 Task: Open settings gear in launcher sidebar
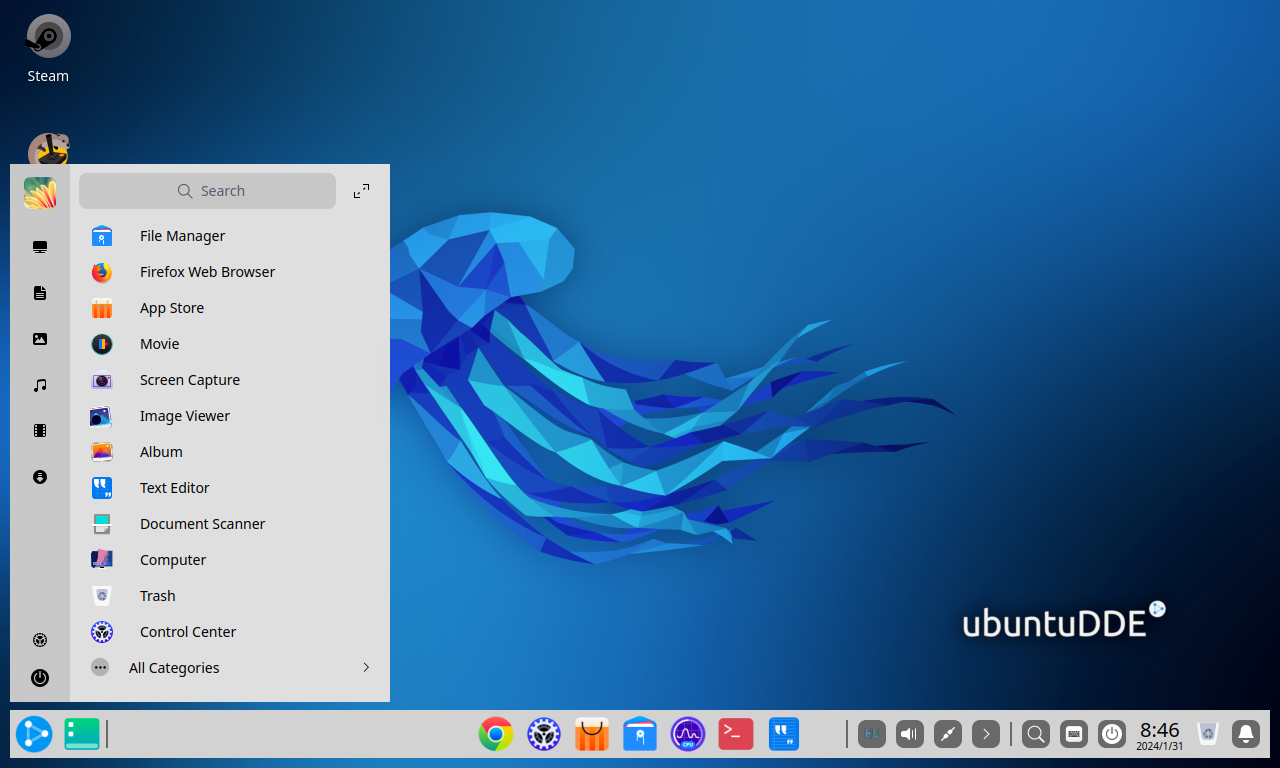click(x=40, y=640)
